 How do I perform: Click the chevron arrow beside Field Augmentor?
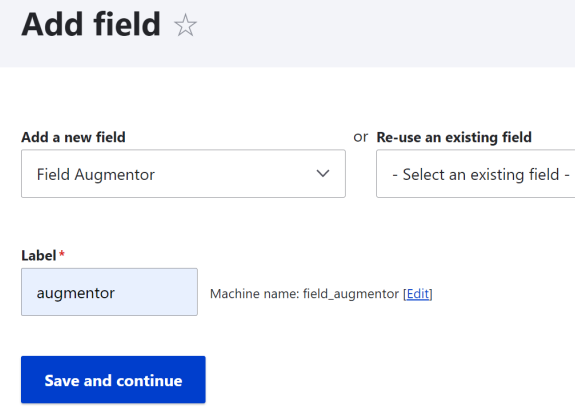coord(323,173)
